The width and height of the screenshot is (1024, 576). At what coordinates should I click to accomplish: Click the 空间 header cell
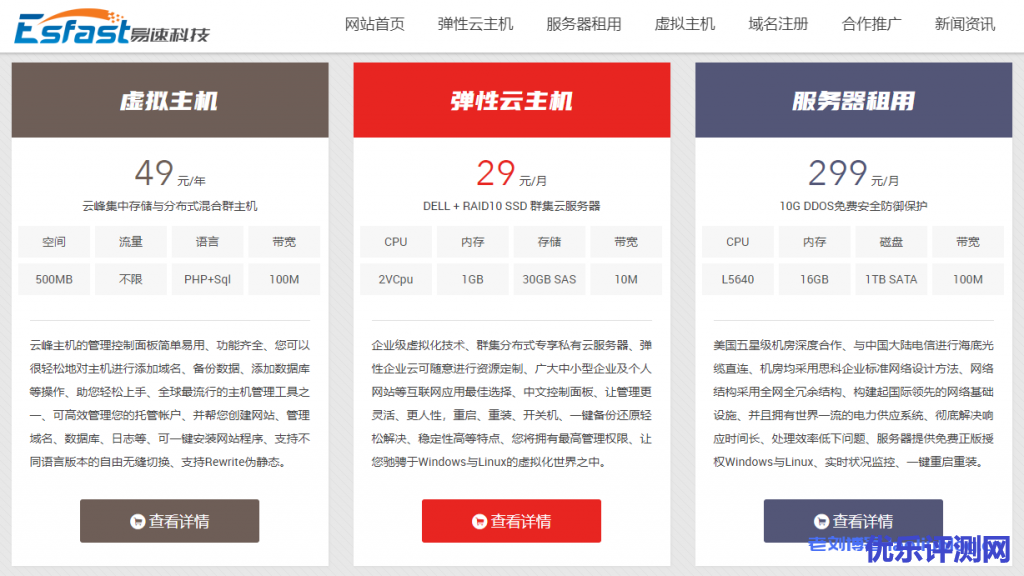54,242
